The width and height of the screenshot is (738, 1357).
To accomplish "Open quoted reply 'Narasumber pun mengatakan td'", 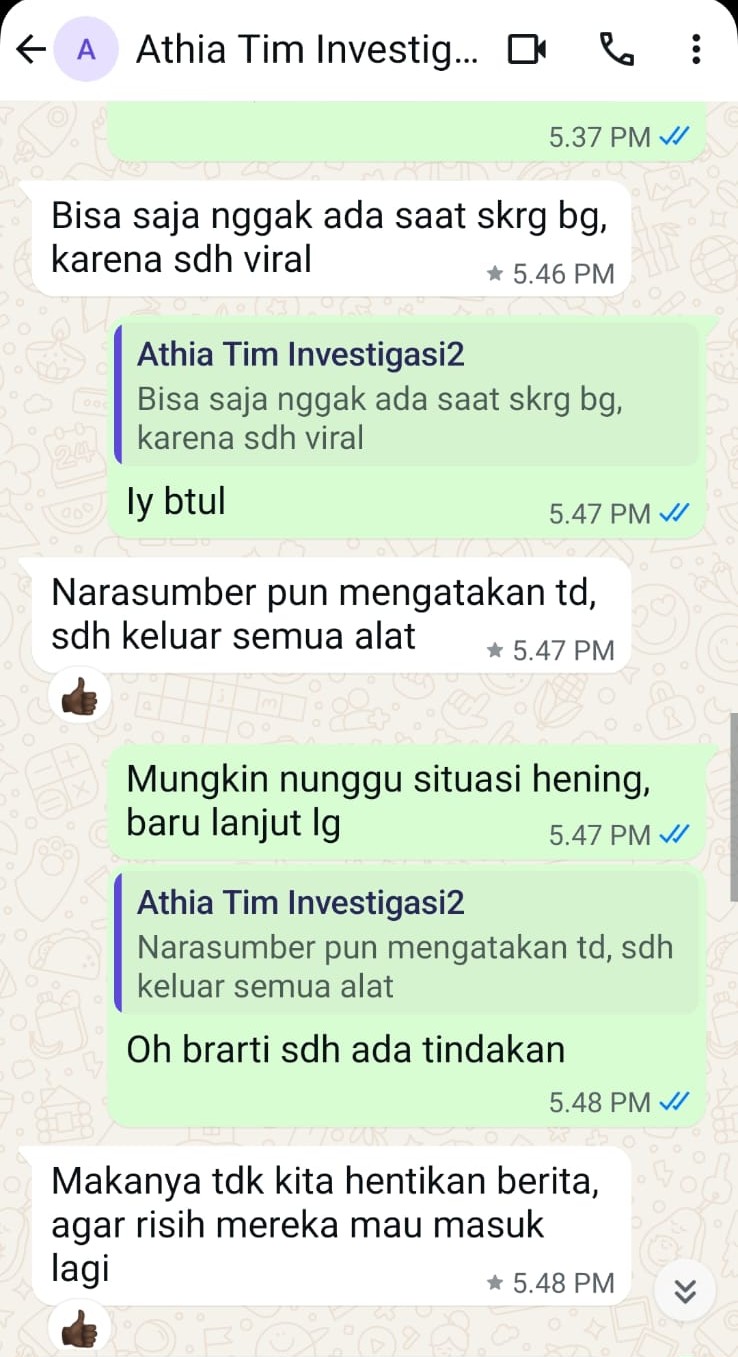I will (407, 943).
